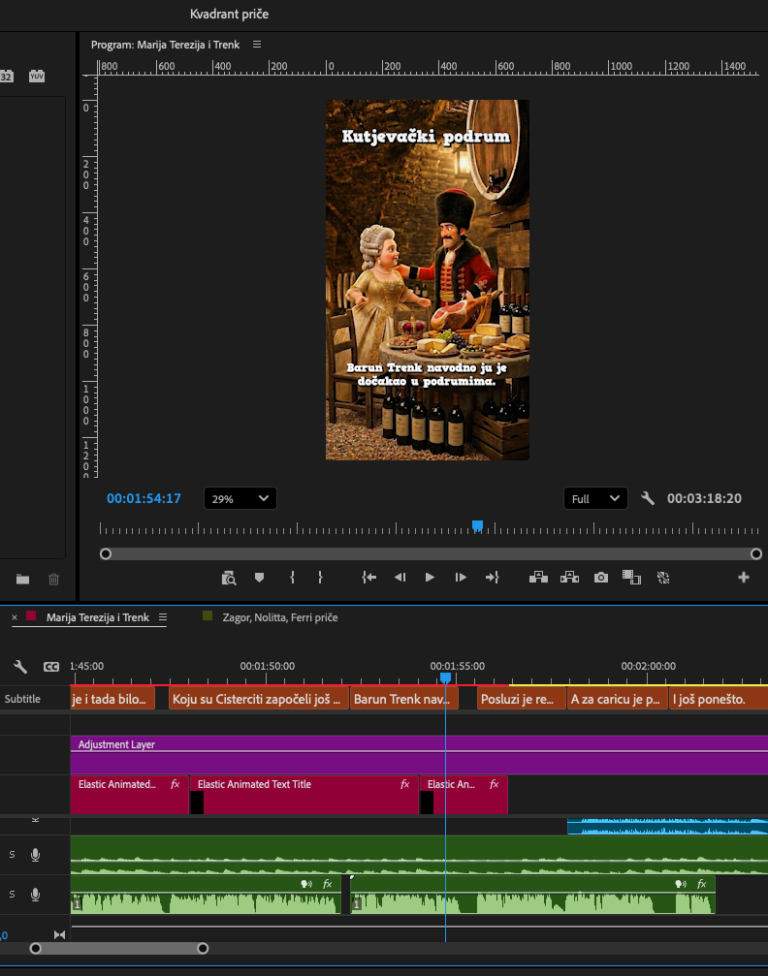Image resolution: width=768 pixels, height=976 pixels.
Task: Open the Button Editor plus icon
Action: (x=744, y=578)
